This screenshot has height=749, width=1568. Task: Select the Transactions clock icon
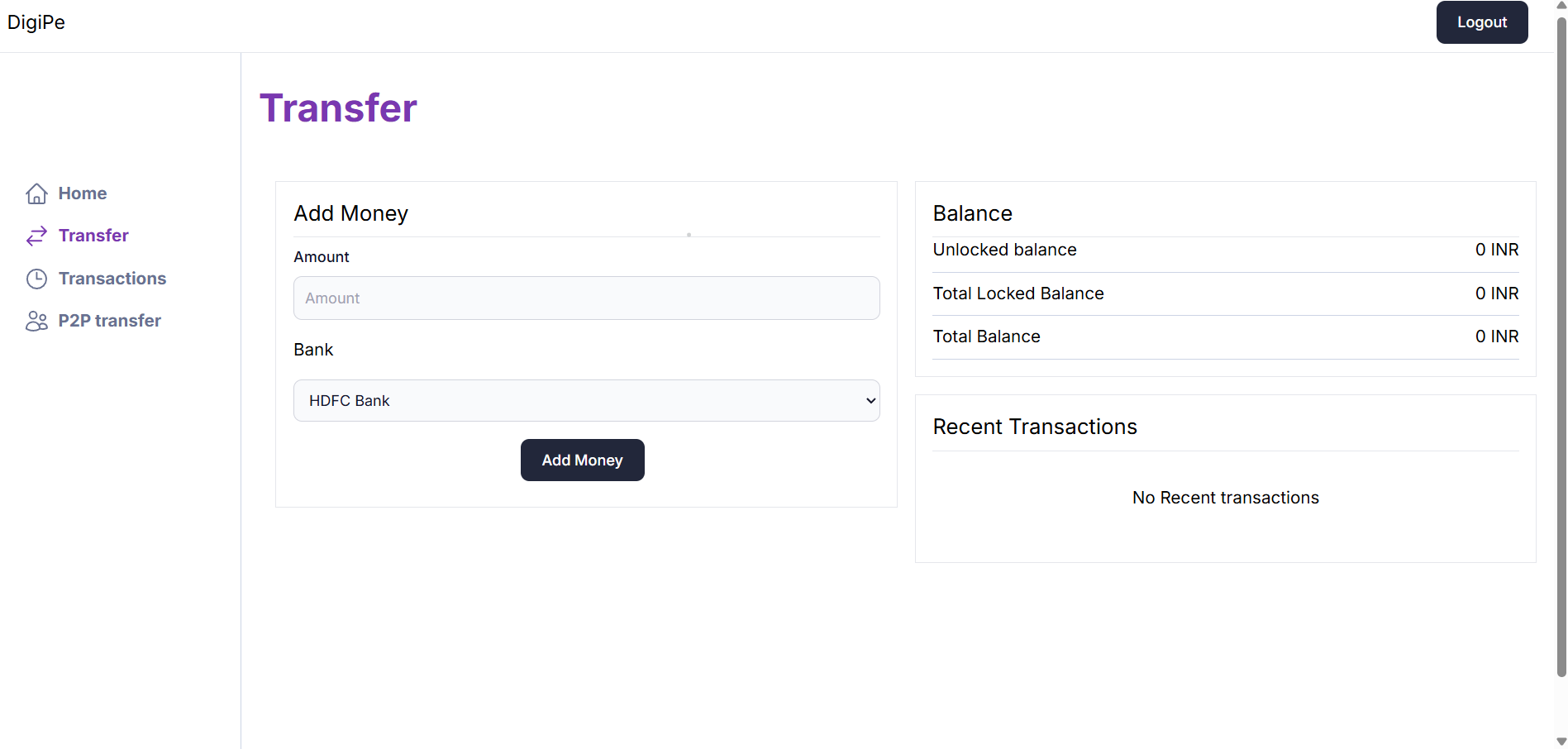tap(36, 279)
